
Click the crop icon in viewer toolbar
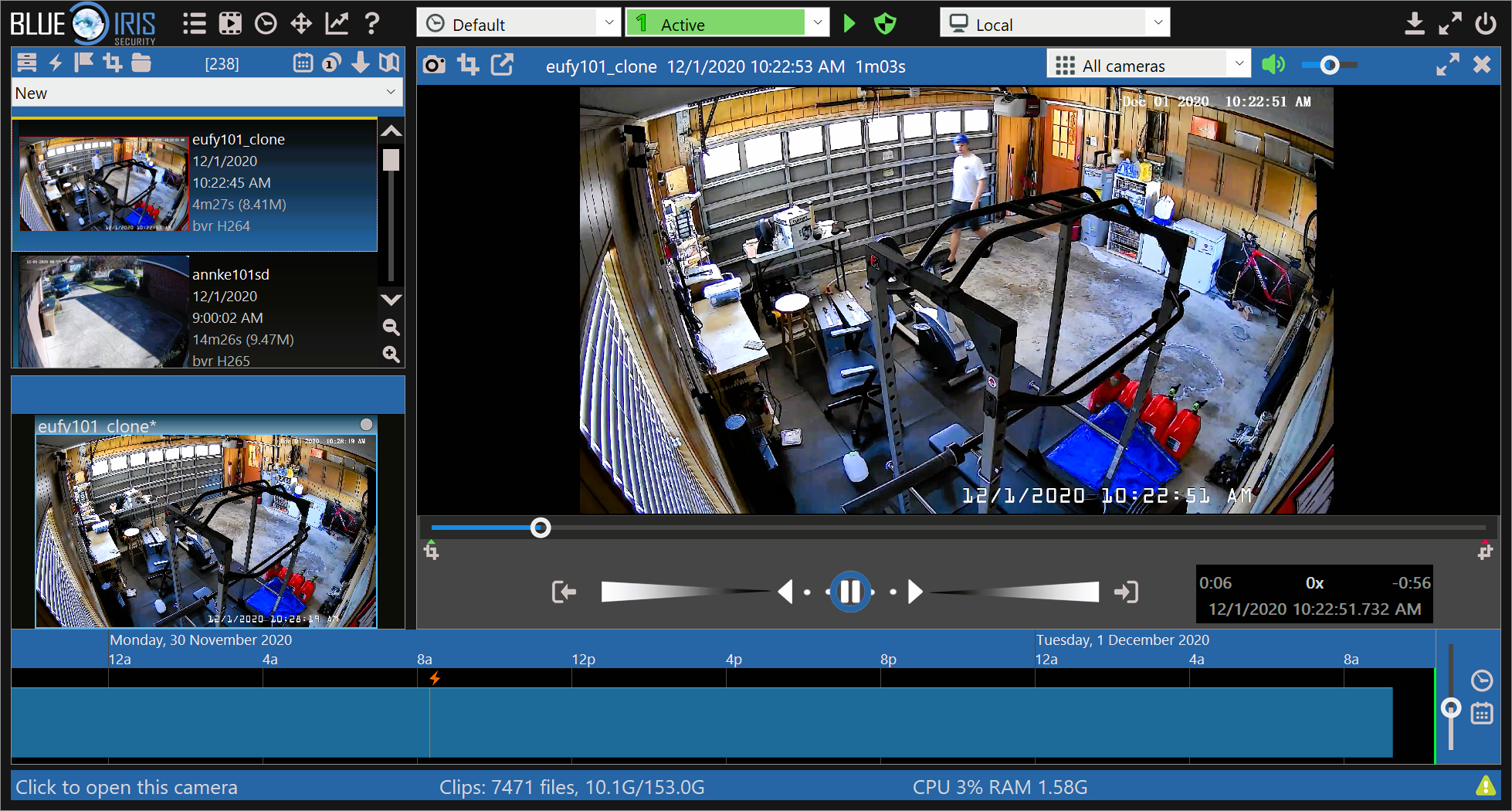(468, 66)
